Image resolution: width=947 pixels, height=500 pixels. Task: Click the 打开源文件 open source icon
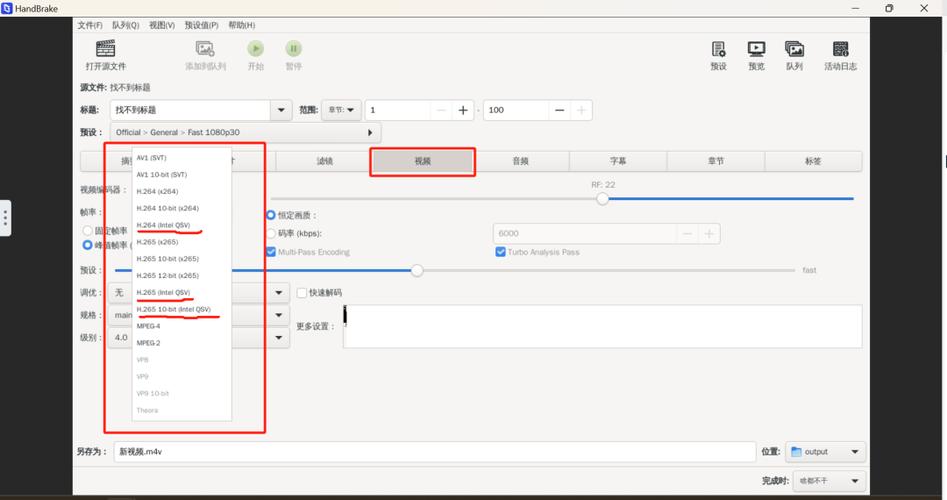click(106, 48)
